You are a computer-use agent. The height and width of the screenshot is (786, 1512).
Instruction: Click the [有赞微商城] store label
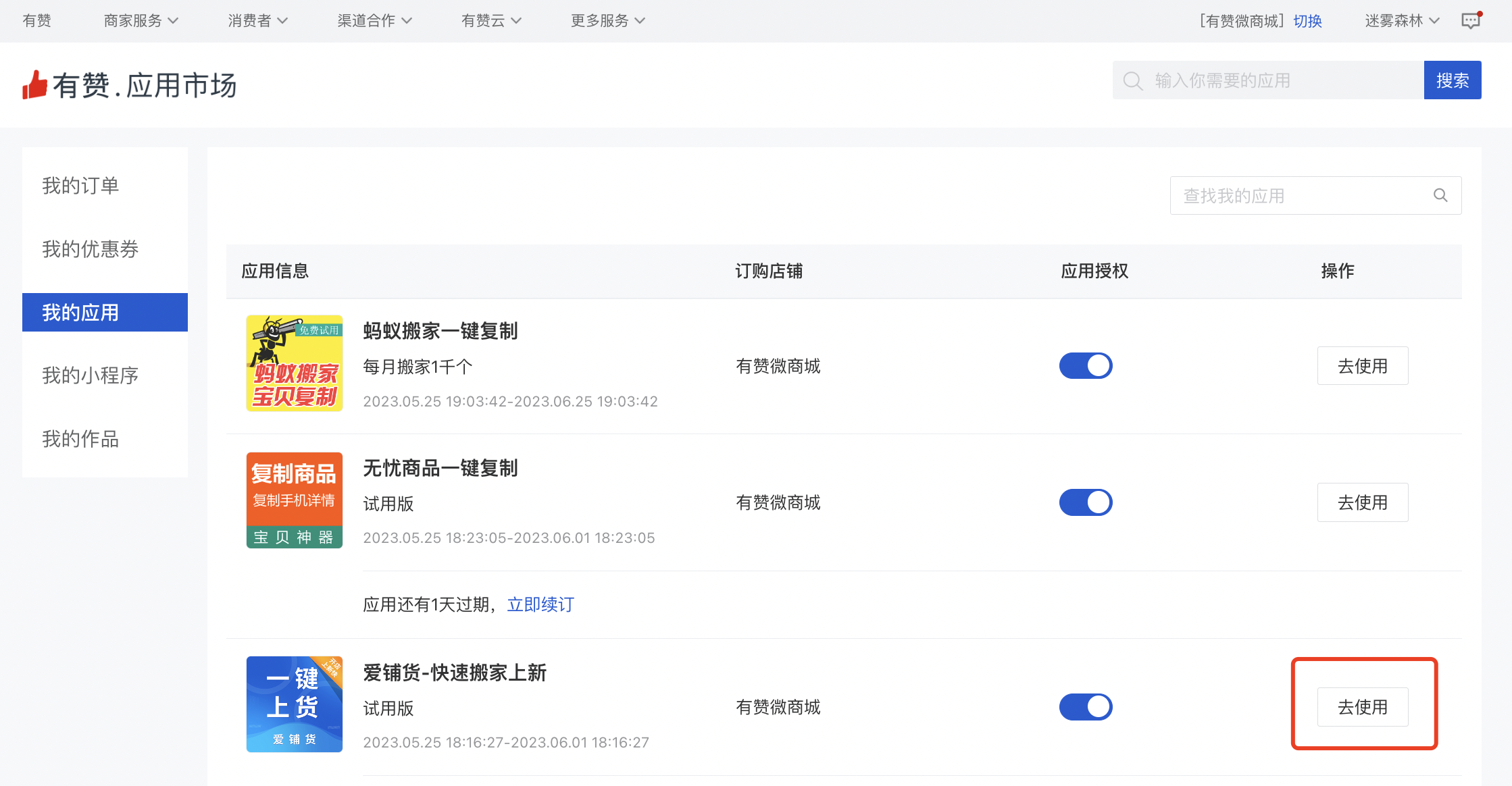tap(1242, 21)
